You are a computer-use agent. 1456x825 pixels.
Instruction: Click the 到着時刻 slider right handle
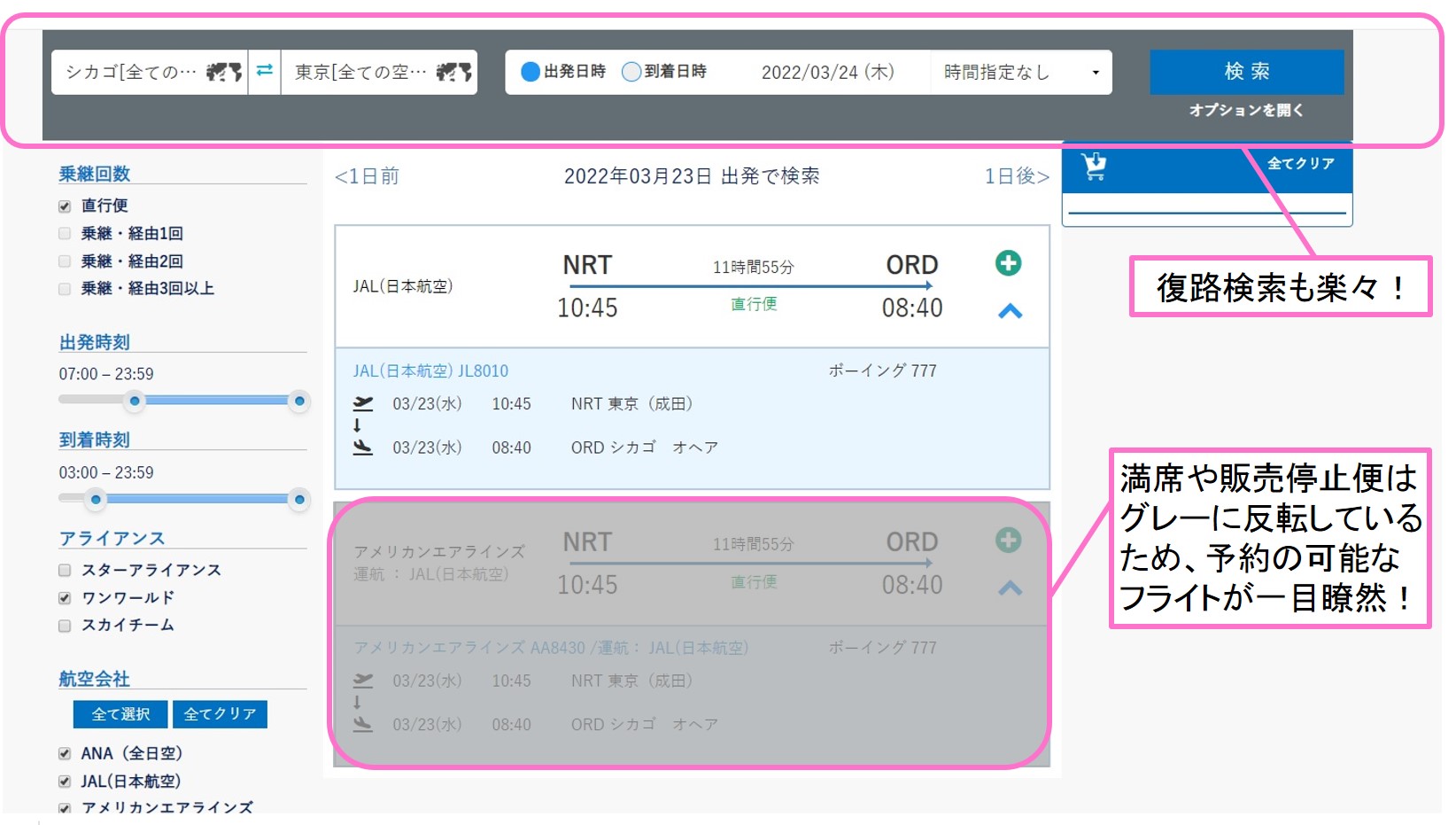pyautogui.click(x=299, y=500)
